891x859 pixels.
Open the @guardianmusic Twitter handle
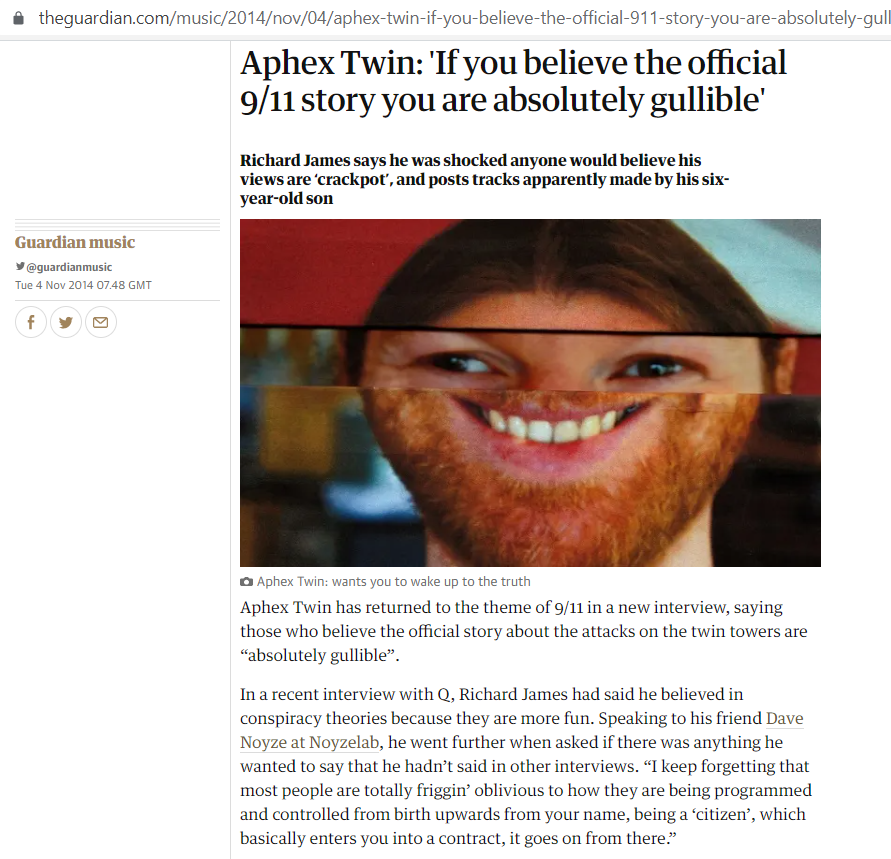(69, 267)
